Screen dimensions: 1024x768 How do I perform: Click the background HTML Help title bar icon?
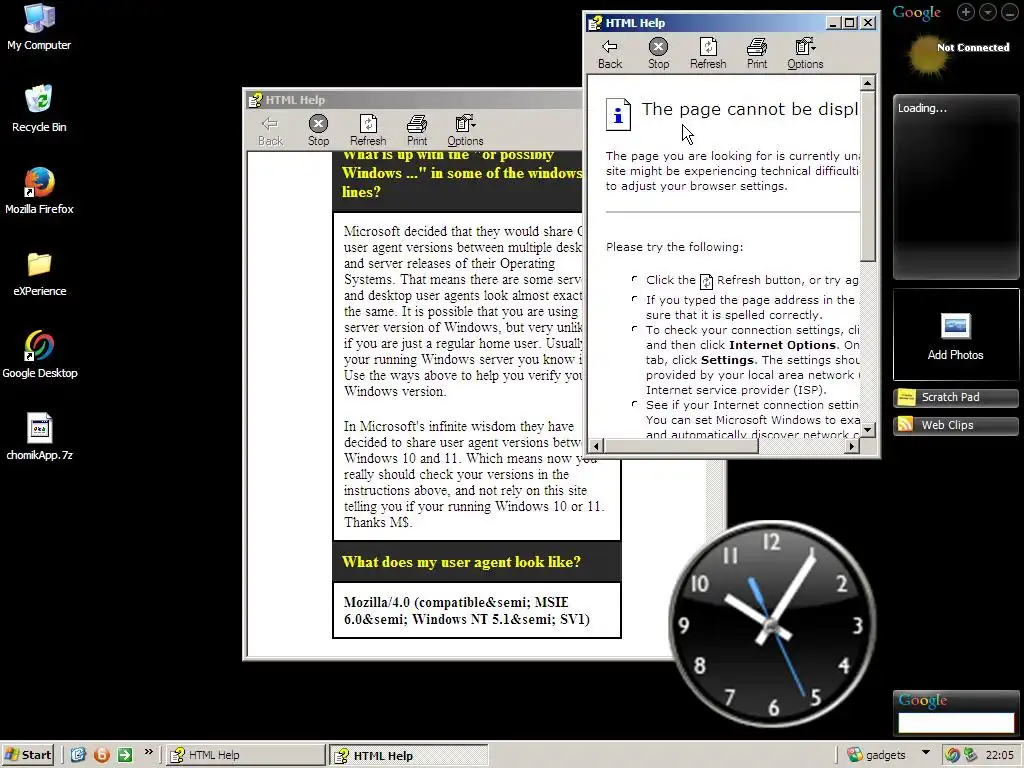[x=255, y=101]
